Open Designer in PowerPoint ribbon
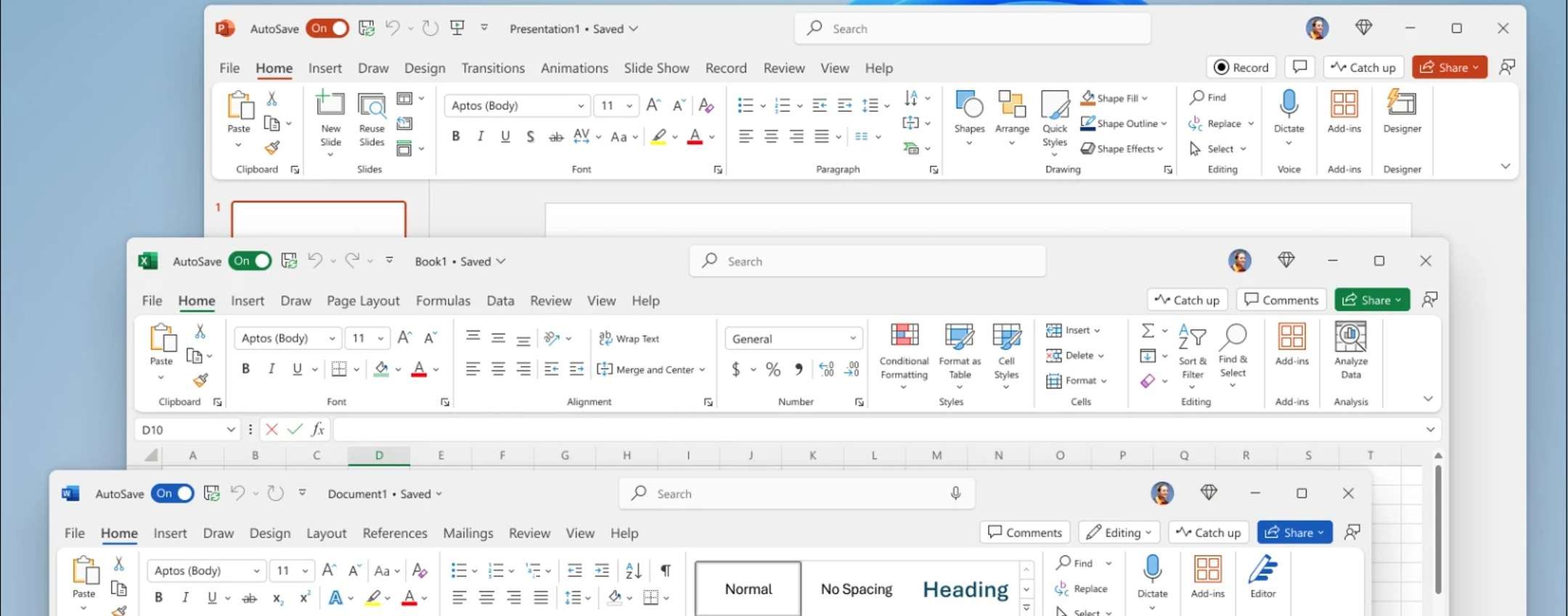Viewport: 1568px width, 616px height. (x=1402, y=111)
